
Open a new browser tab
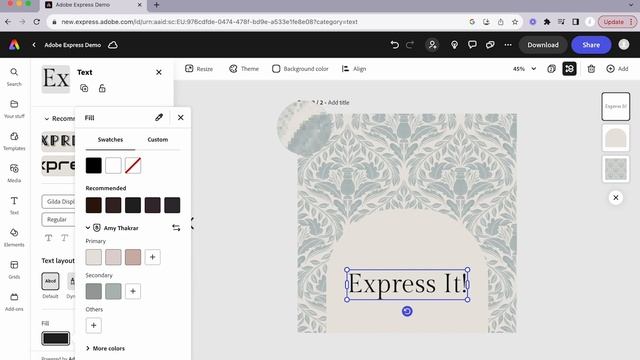click(156, 5)
